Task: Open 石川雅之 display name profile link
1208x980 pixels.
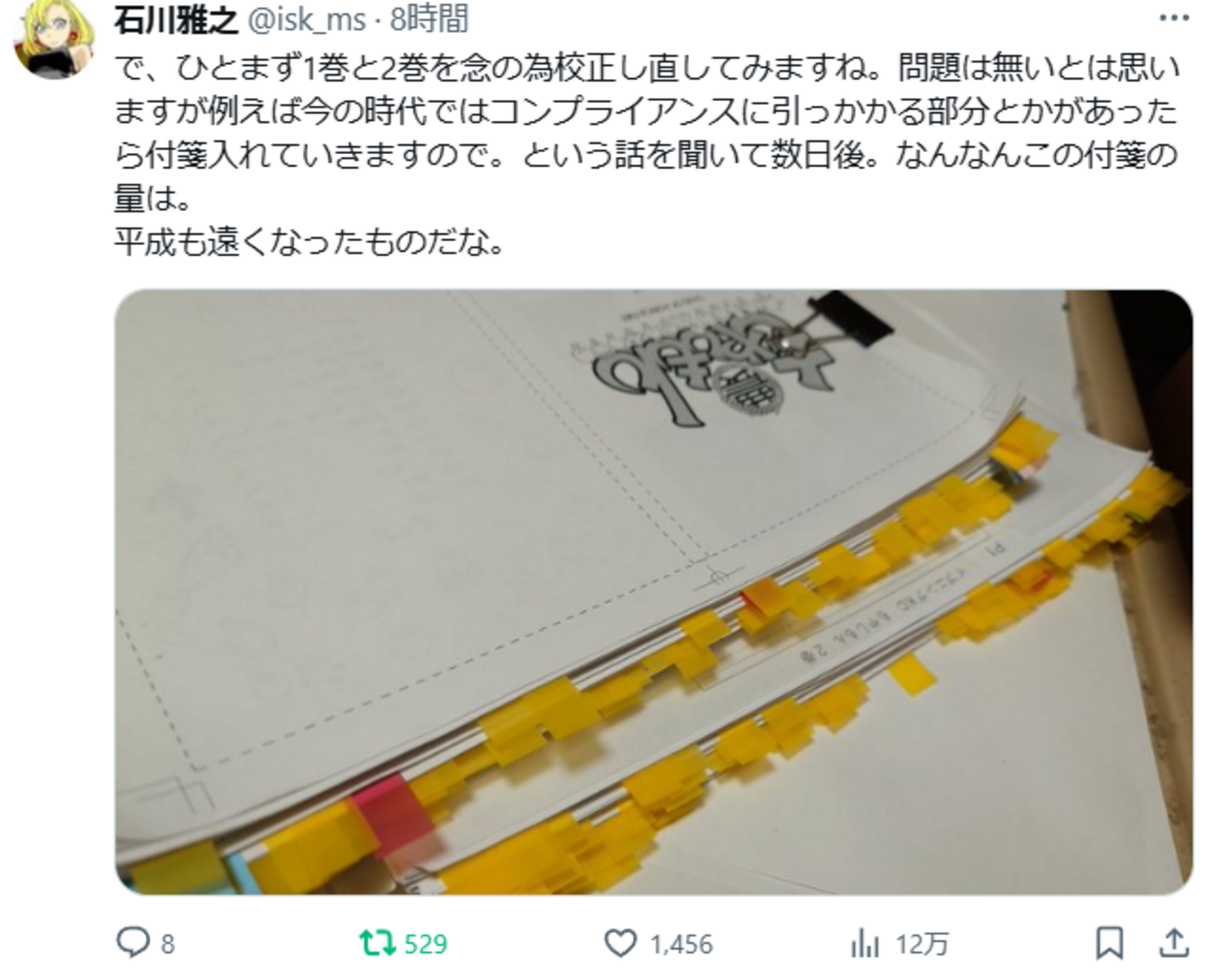Action: [x=176, y=18]
